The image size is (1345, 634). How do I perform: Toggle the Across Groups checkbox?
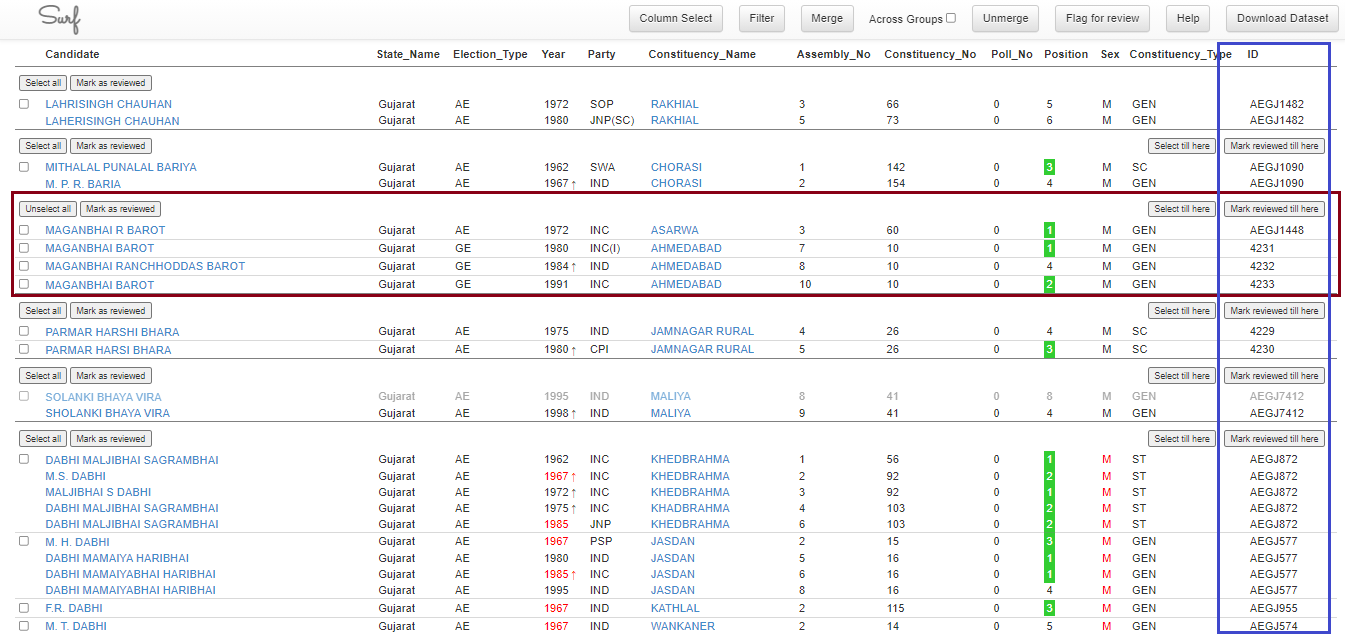pos(951,18)
